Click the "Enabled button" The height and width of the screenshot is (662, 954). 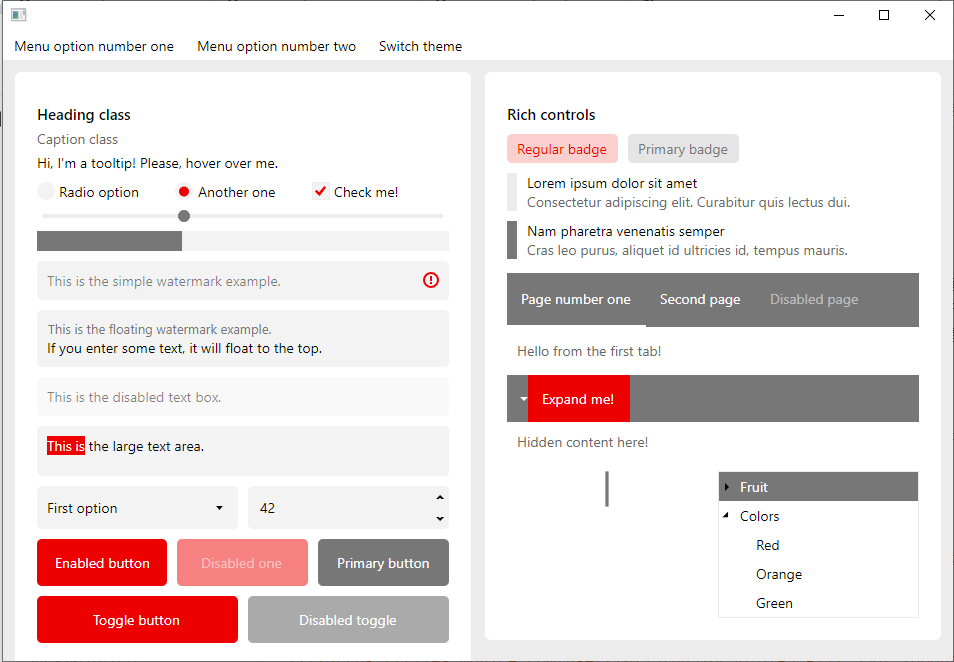coord(102,563)
